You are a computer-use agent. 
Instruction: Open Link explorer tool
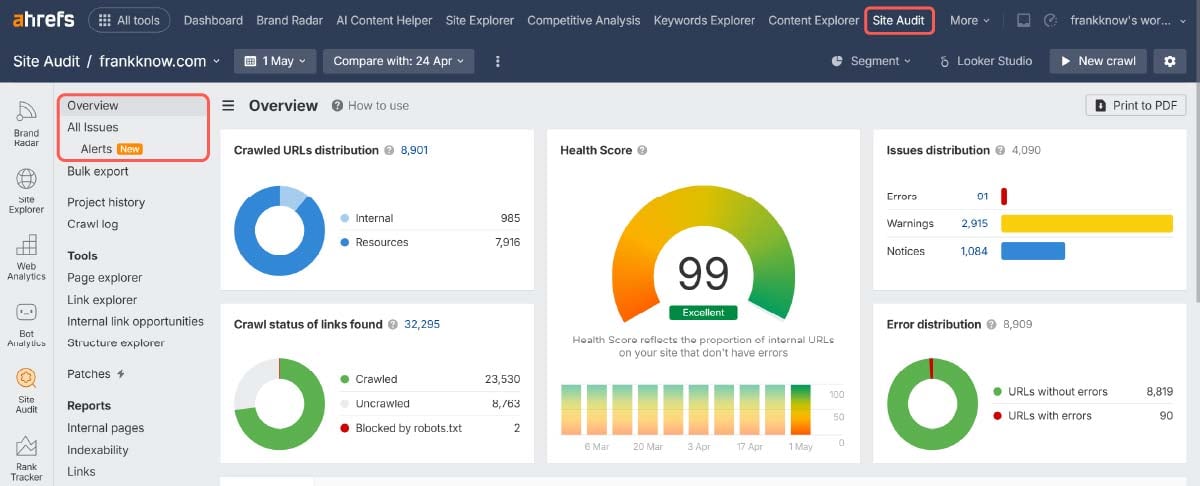coord(102,300)
